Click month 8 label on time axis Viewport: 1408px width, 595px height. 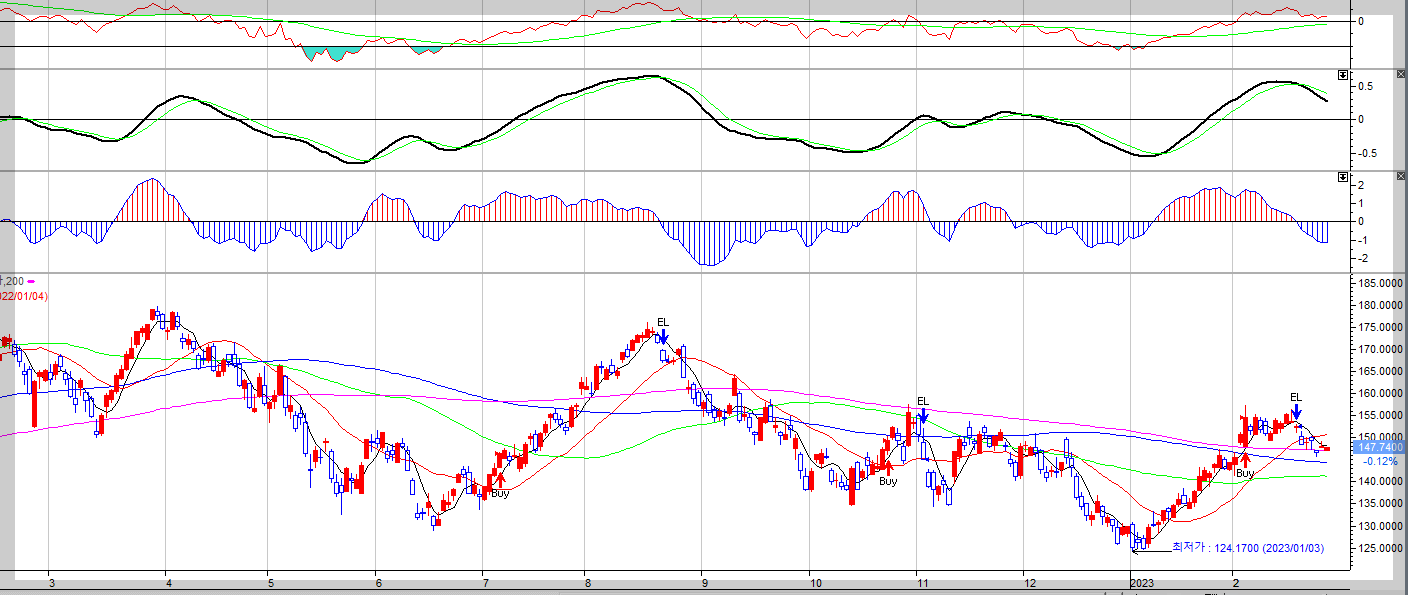(x=588, y=582)
